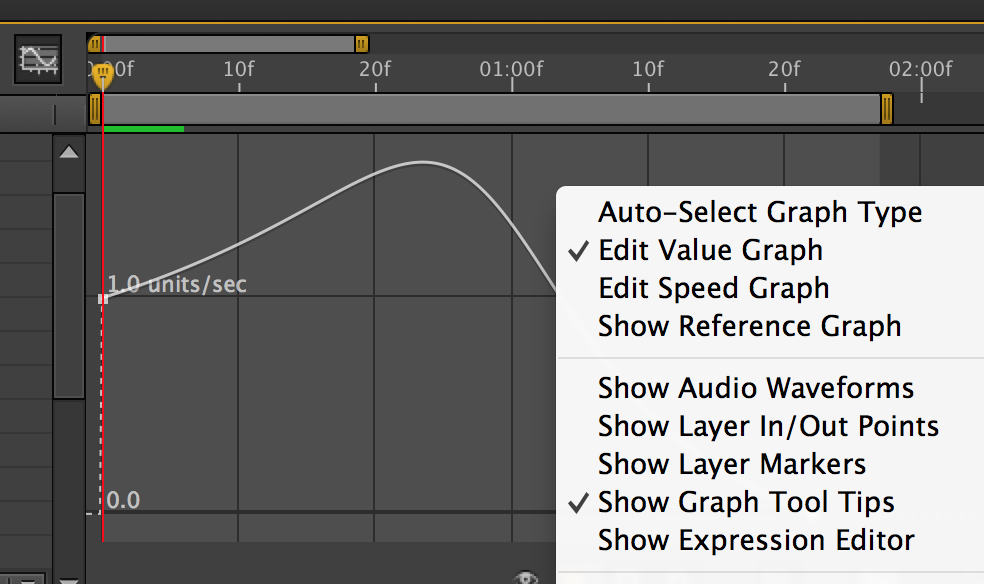
Task: Enable Auto-Select Graph Type
Action: coord(760,212)
